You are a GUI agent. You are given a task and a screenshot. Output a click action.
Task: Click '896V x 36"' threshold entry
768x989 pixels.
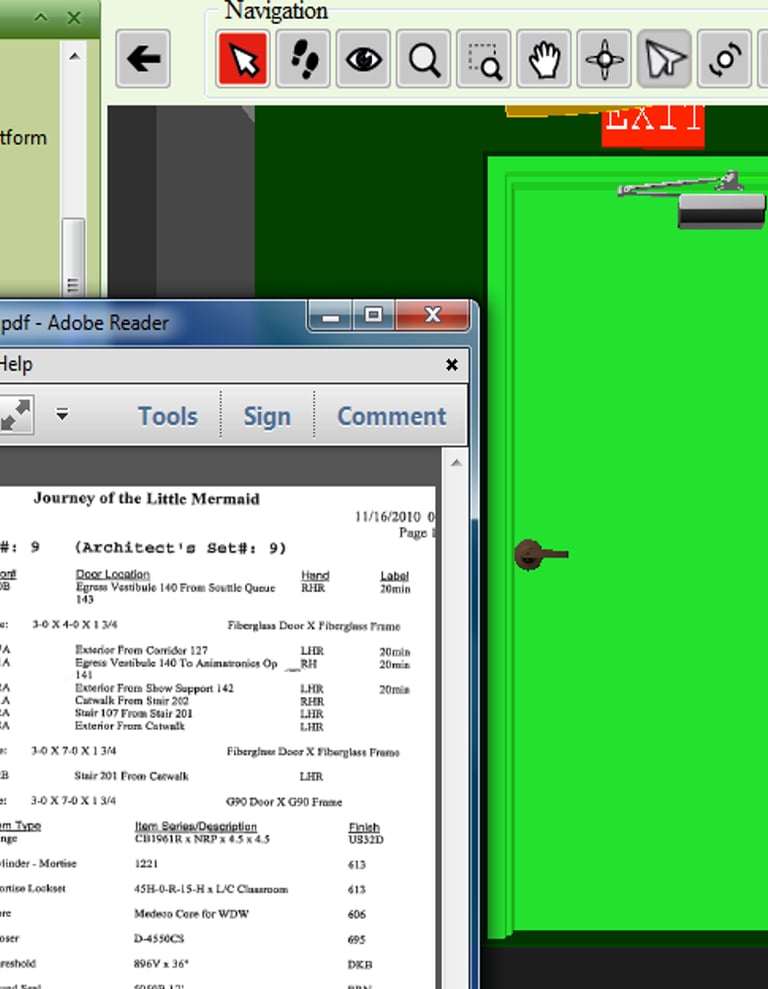(161, 964)
